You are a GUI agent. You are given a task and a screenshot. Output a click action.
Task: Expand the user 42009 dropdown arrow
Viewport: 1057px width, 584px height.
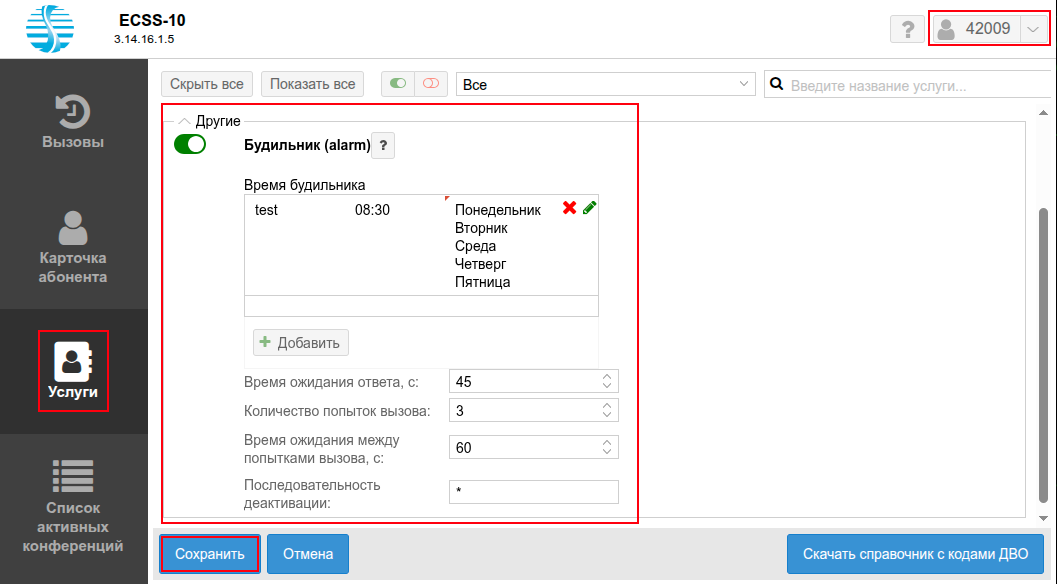1032,30
